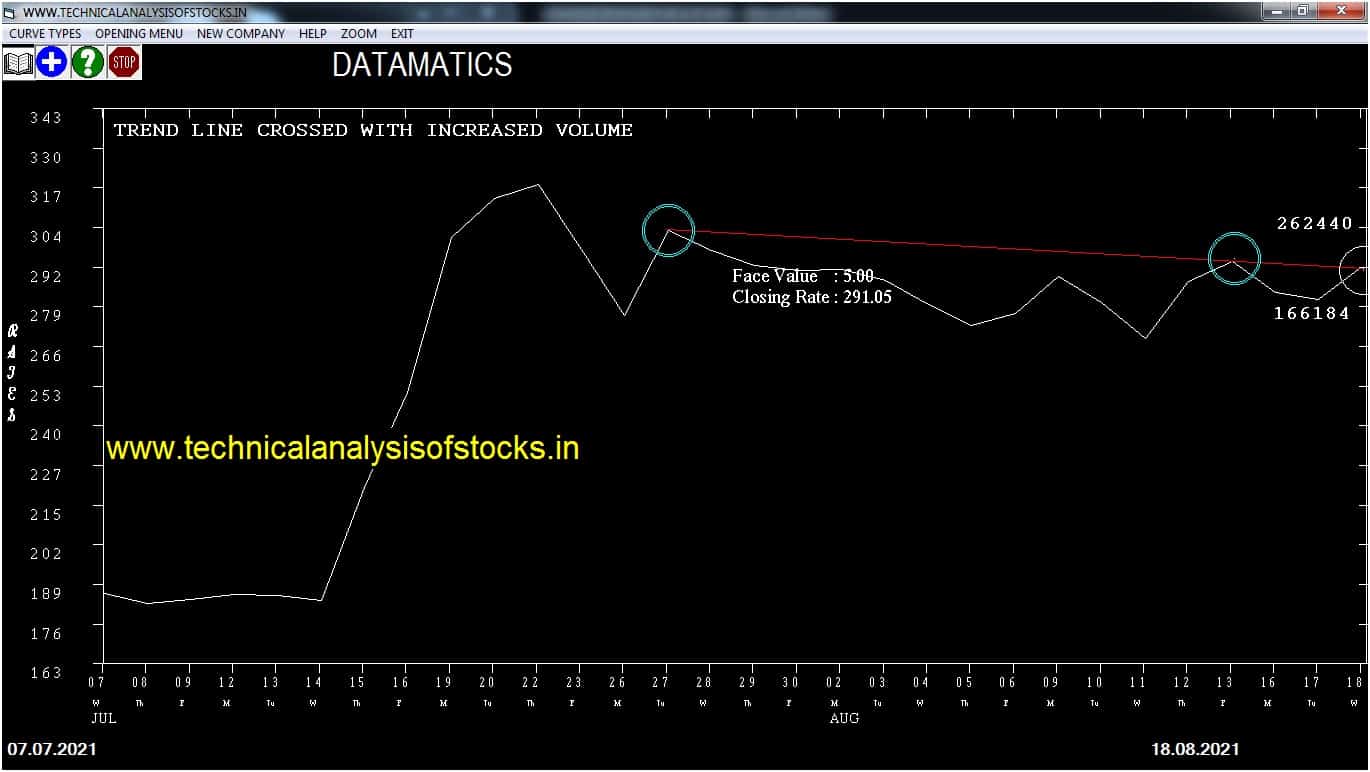Image resolution: width=1370 pixels, height=772 pixels.
Task: Click the app icon in title bar
Action: tap(10, 12)
